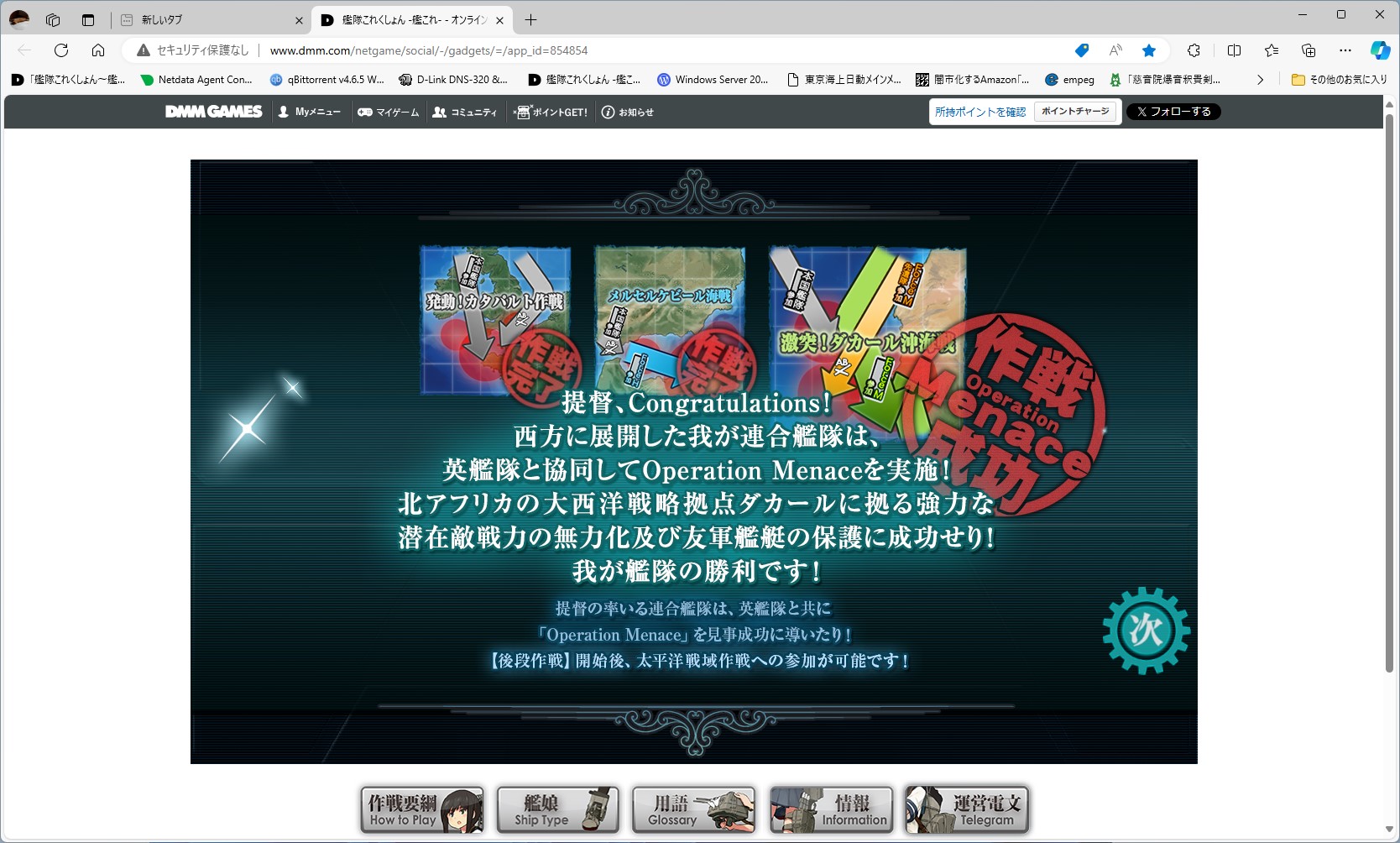This screenshot has width=1400, height=843.
Task: Open the 「艦隊これくしょん〜艦... bookmark
Action: pyautogui.click(x=69, y=80)
